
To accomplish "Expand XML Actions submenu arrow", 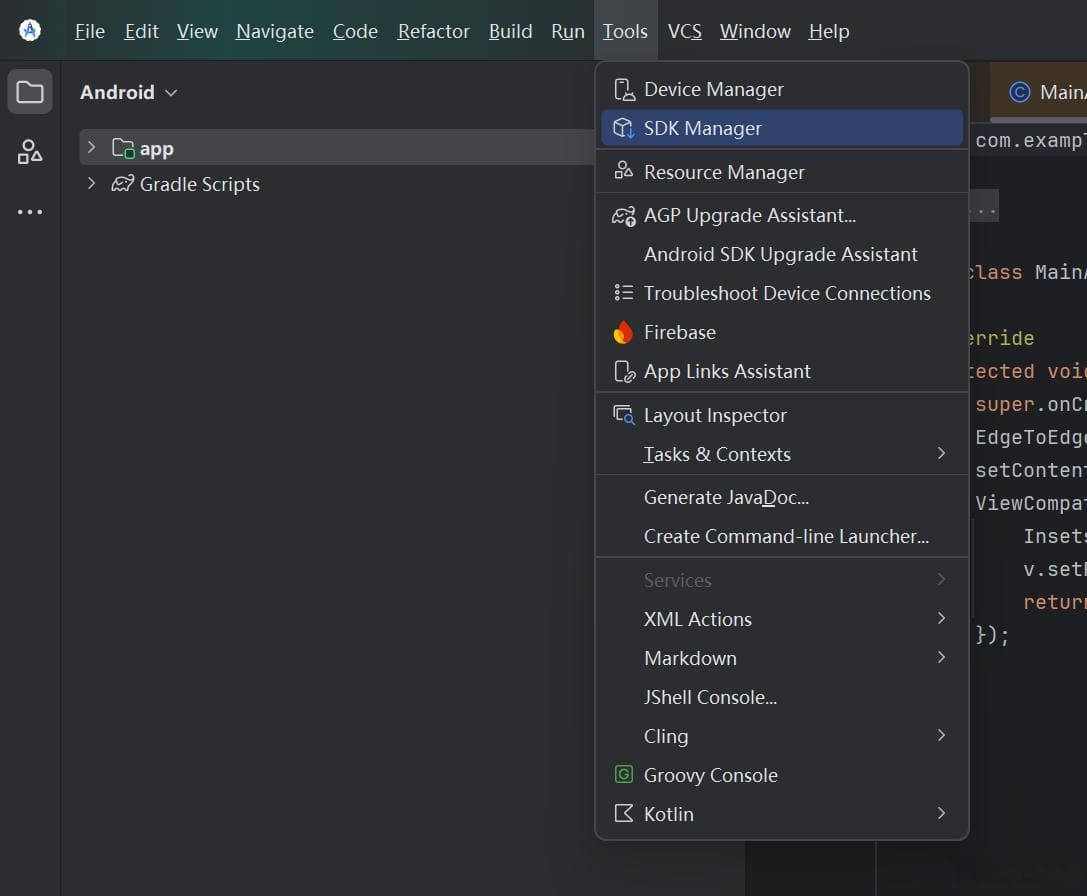I will pos(941,618).
